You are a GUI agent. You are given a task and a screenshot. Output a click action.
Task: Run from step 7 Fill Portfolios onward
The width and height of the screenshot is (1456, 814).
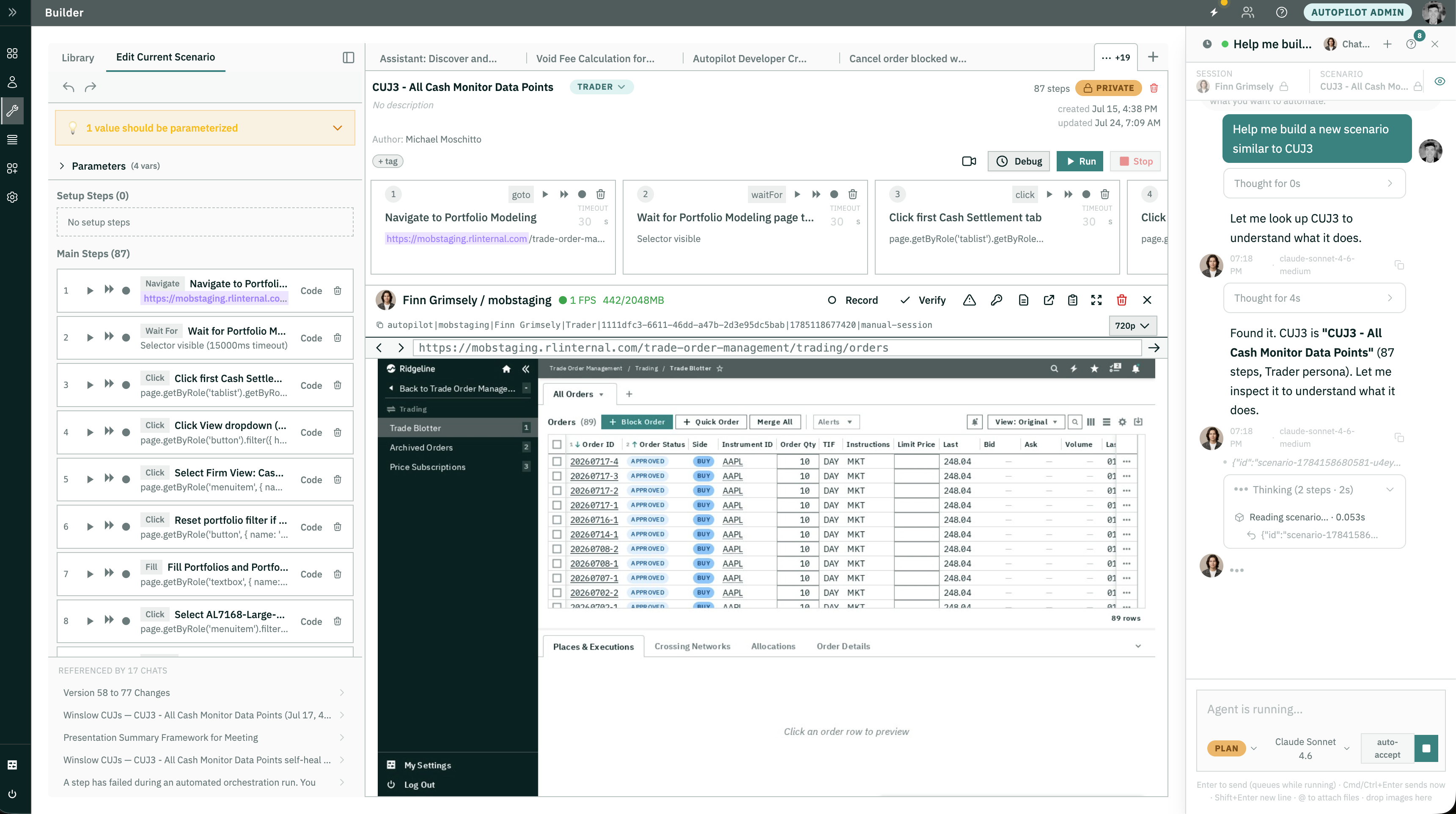(109, 573)
